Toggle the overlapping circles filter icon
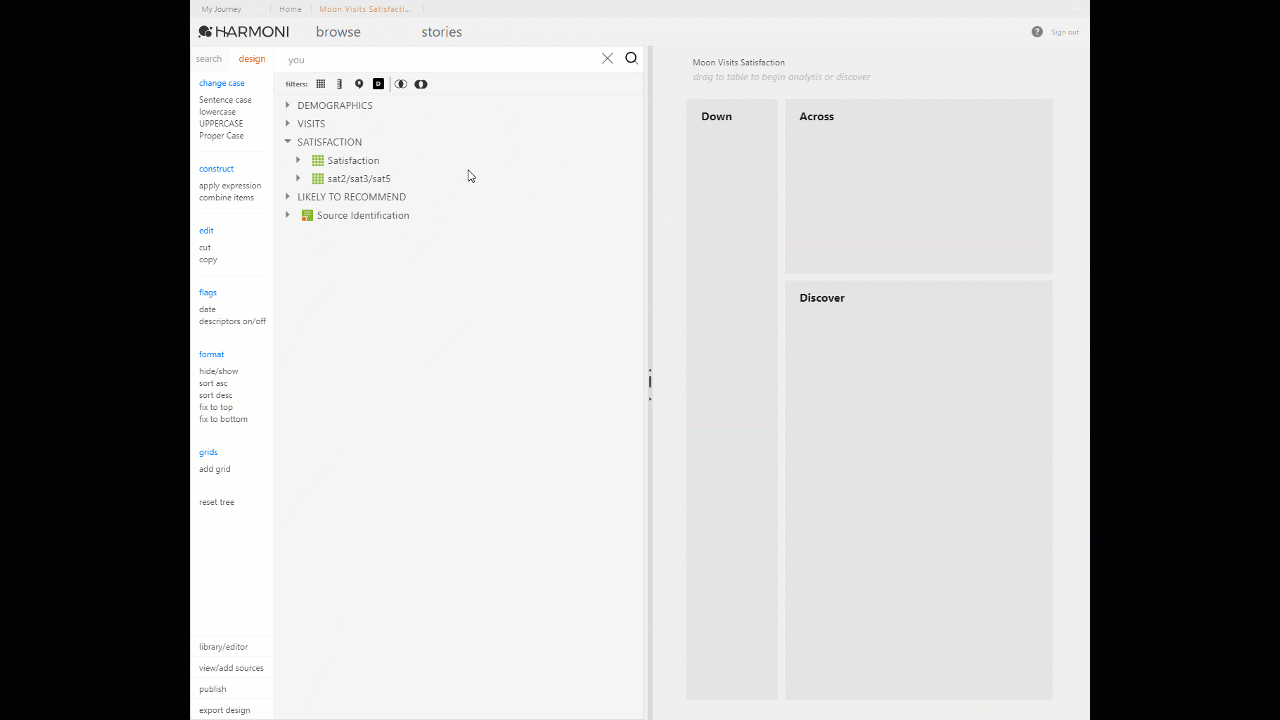1280x720 pixels. [400, 84]
